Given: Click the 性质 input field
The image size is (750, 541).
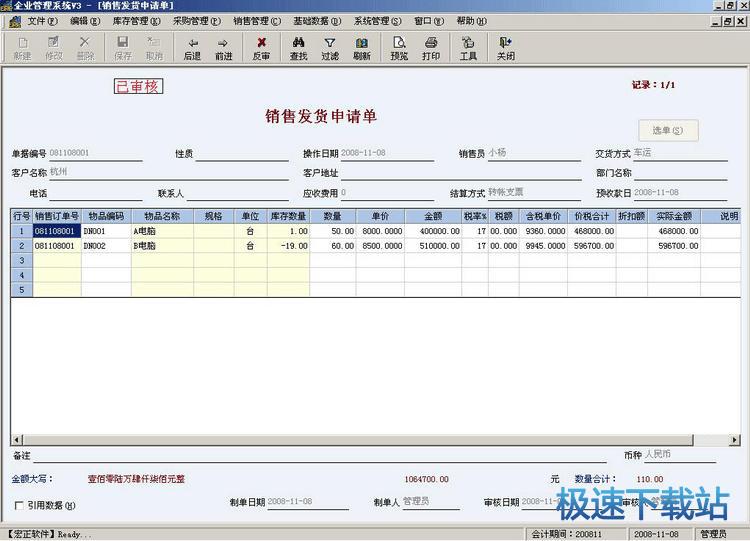Looking at the screenshot, I should [x=242, y=154].
